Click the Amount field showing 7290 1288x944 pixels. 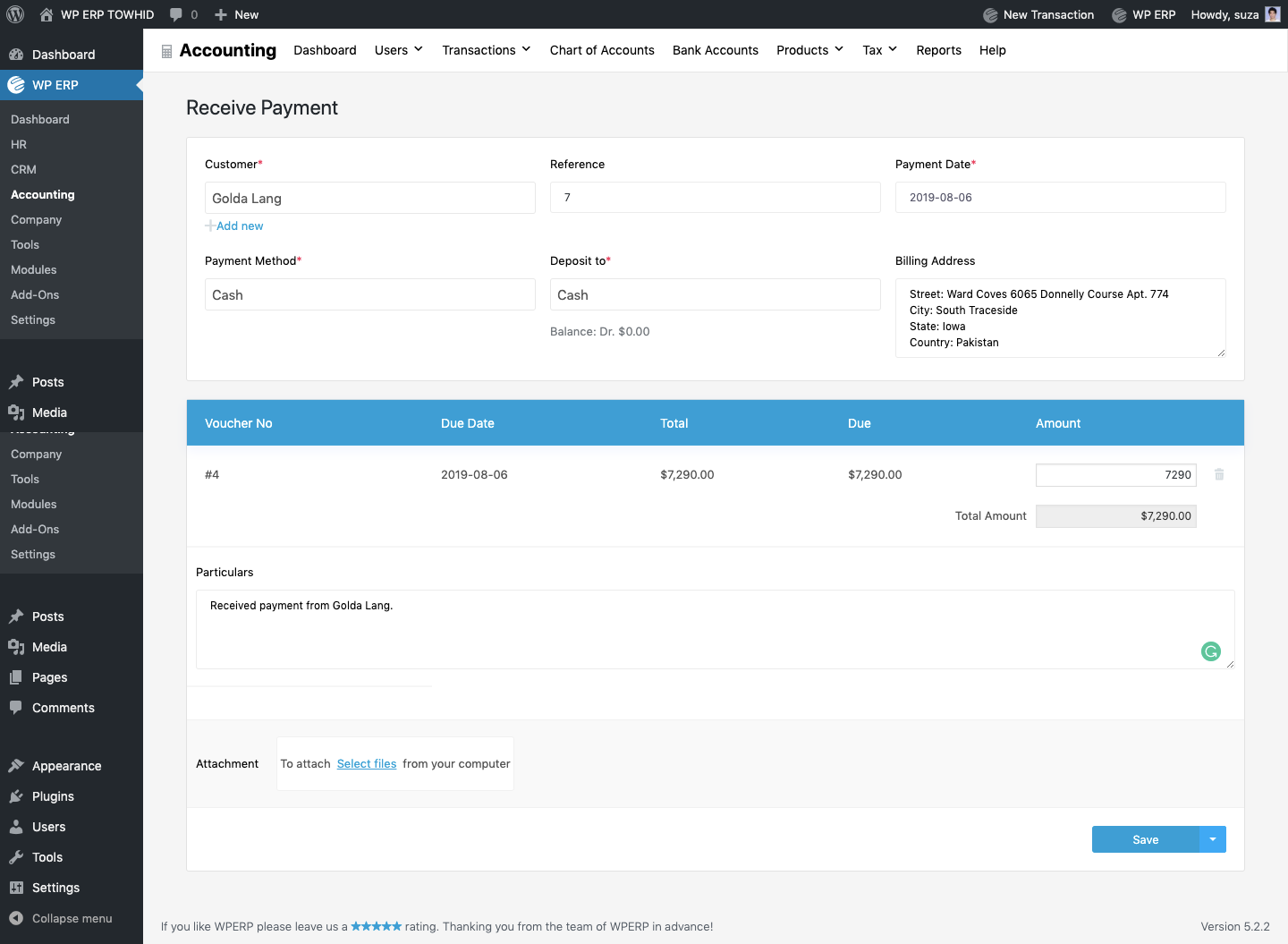point(1115,474)
